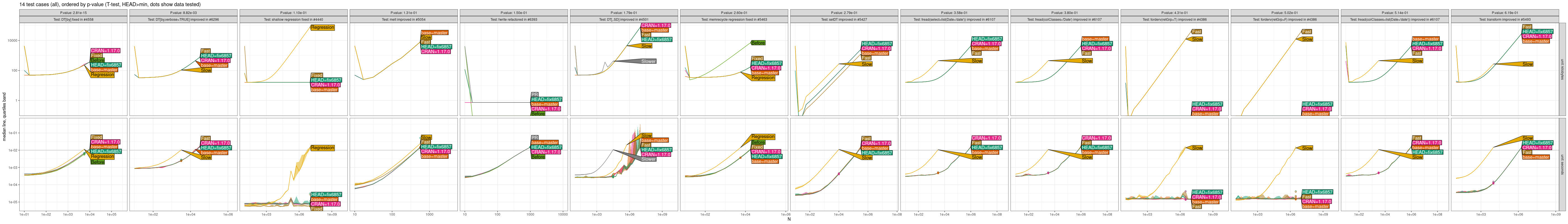
Task: Click the 'Test: fwrite refactored in #6393' header
Action: tap(514, 20)
